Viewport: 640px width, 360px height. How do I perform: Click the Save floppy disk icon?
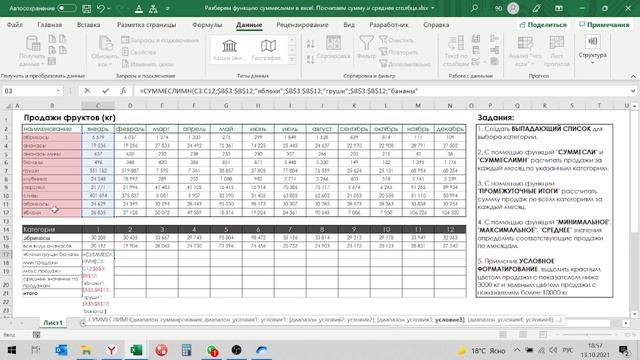[x=87, y=8]
